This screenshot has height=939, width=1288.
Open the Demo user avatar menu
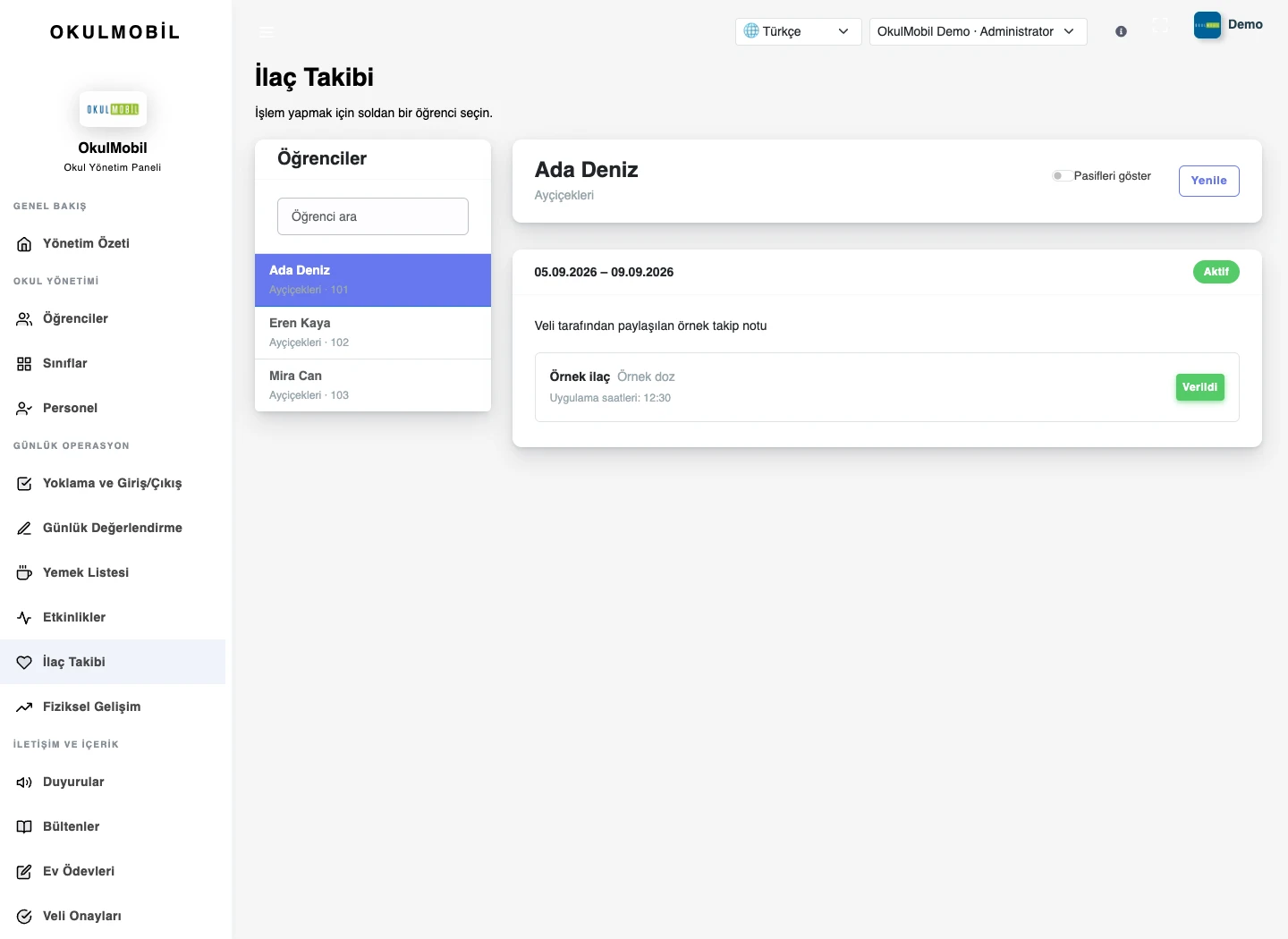click(x=1228, y=25)
